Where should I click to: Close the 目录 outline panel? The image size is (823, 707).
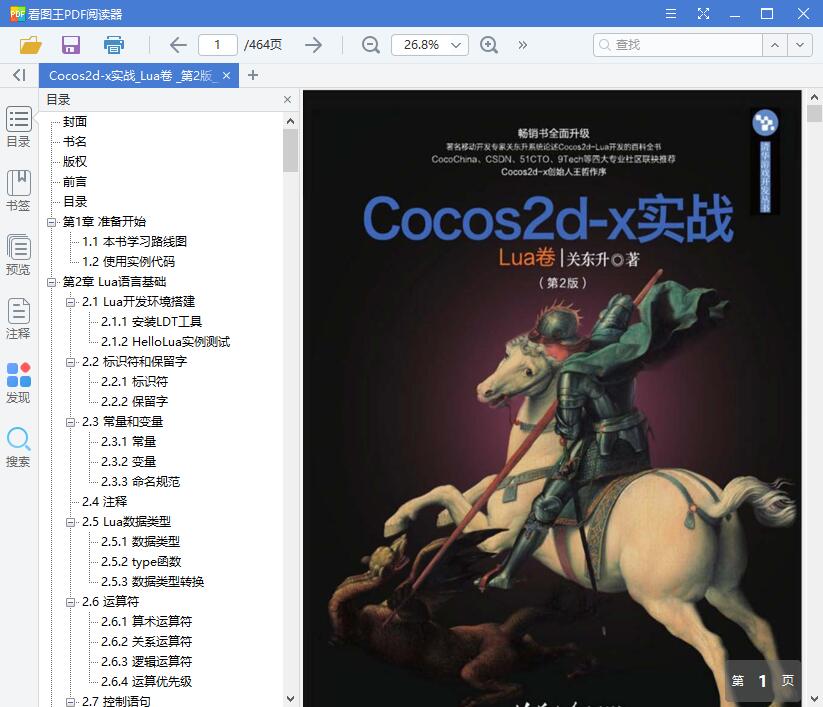287,100
